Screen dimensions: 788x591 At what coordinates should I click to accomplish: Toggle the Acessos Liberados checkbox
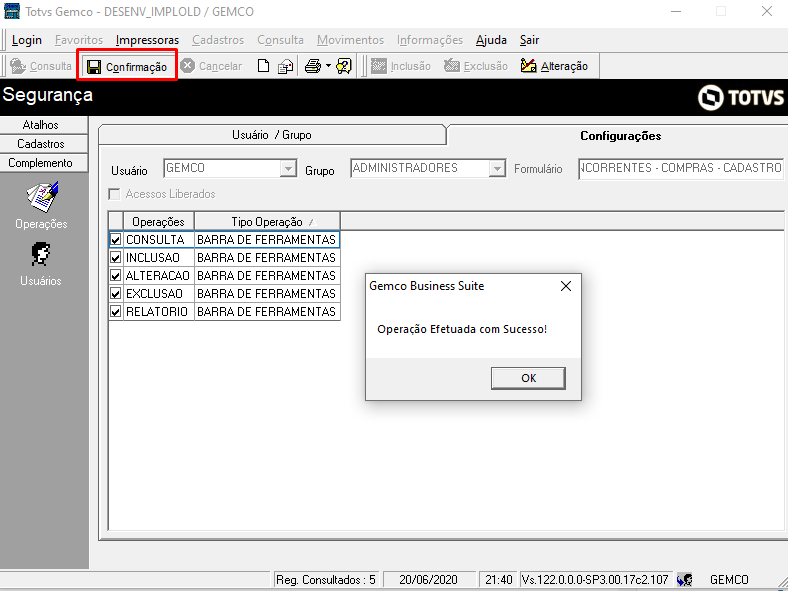[115, 194]
